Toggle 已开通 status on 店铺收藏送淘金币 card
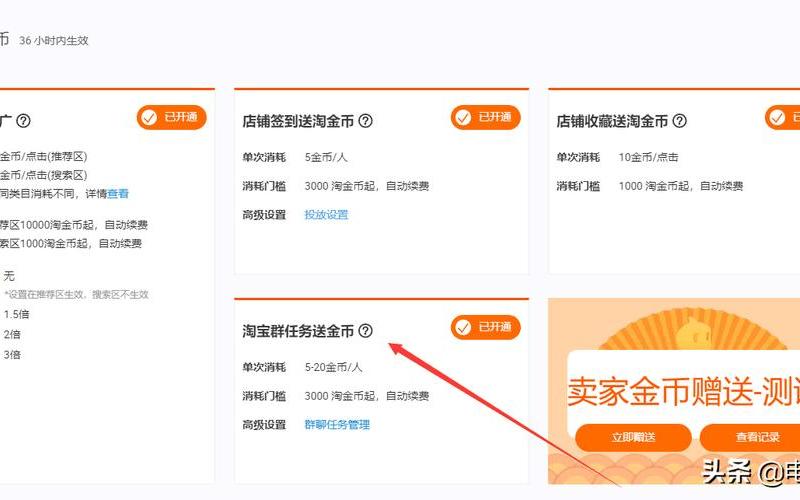 coord(782,117)
